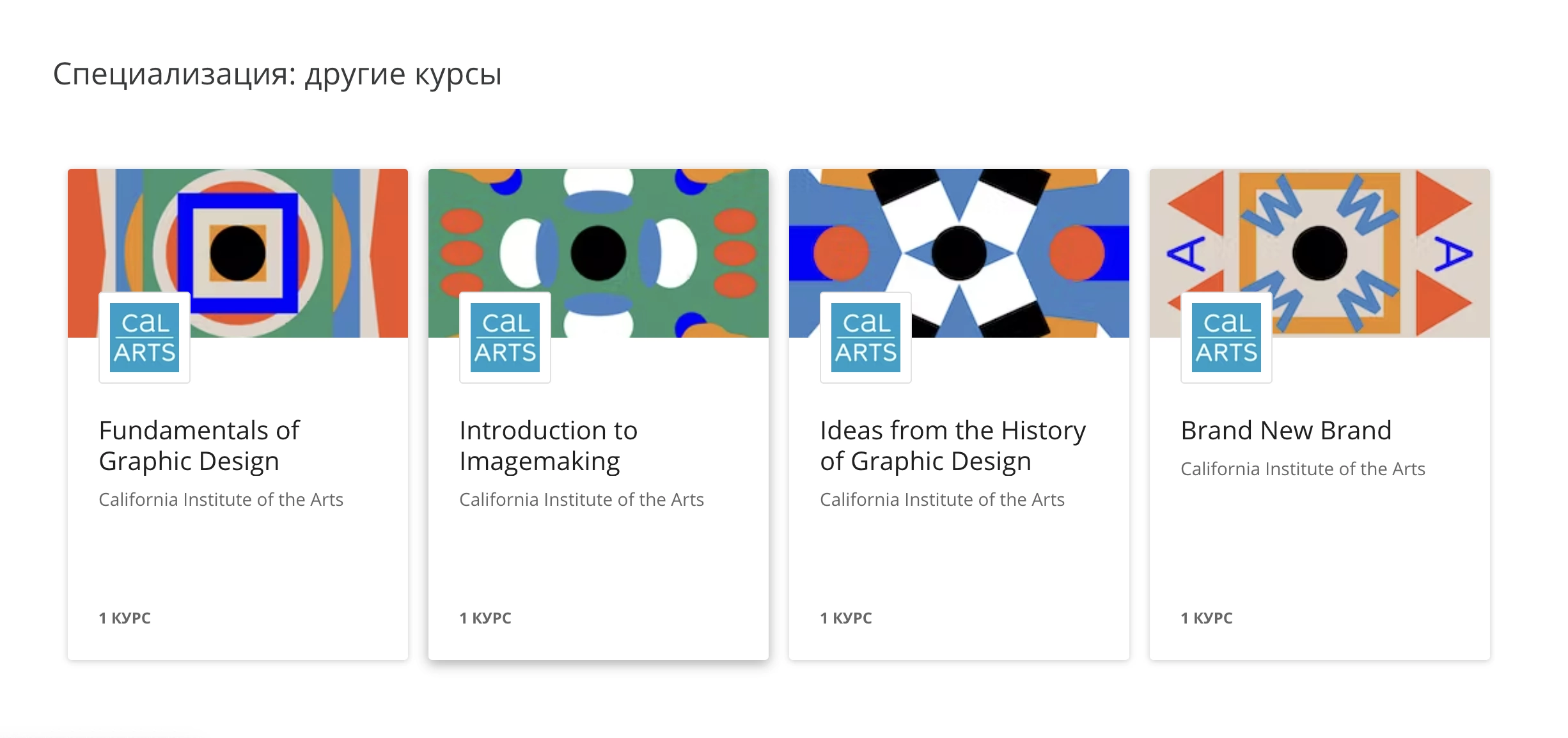Open the Brand New Brand cover image

tap(1320, 253)
